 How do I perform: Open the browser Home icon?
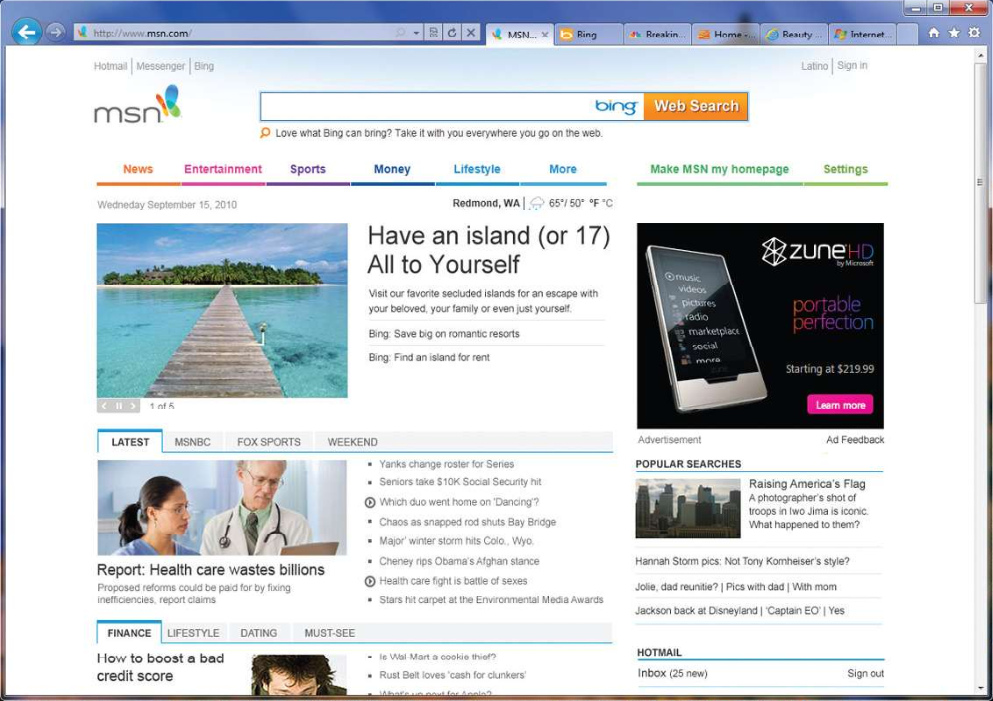tap(933, 32)
